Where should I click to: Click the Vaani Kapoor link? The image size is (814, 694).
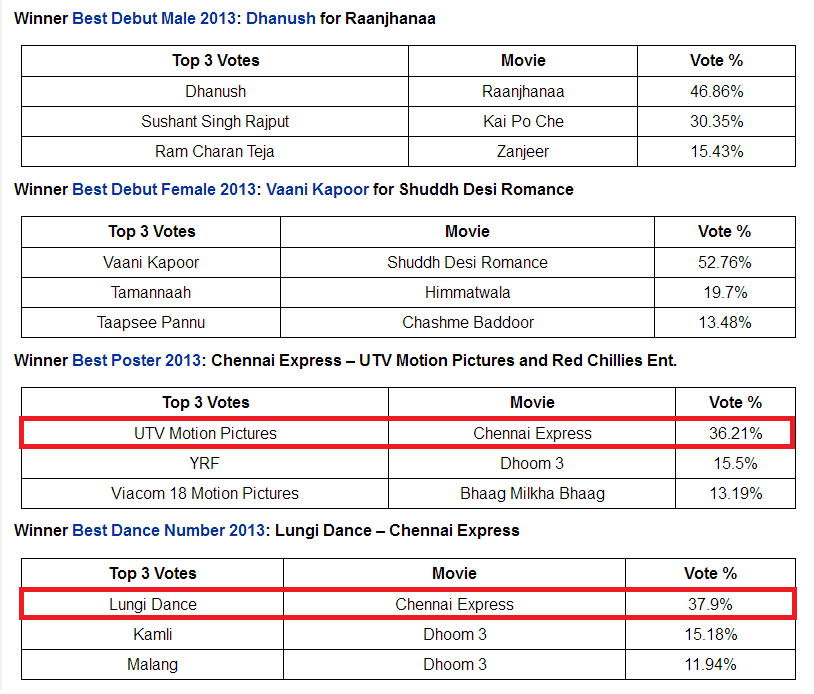[x=317, y=189]
